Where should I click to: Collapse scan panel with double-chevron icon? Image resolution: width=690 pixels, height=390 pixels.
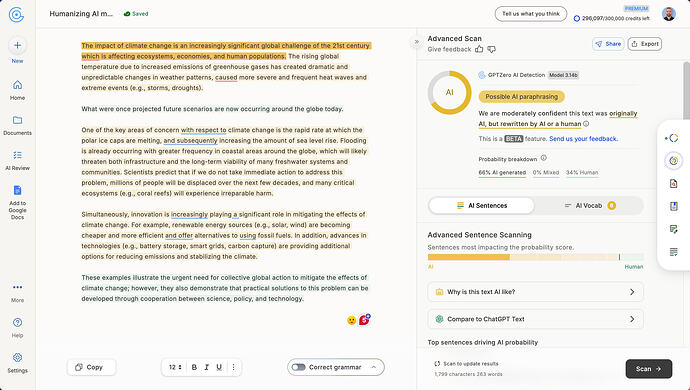[416, 42]
